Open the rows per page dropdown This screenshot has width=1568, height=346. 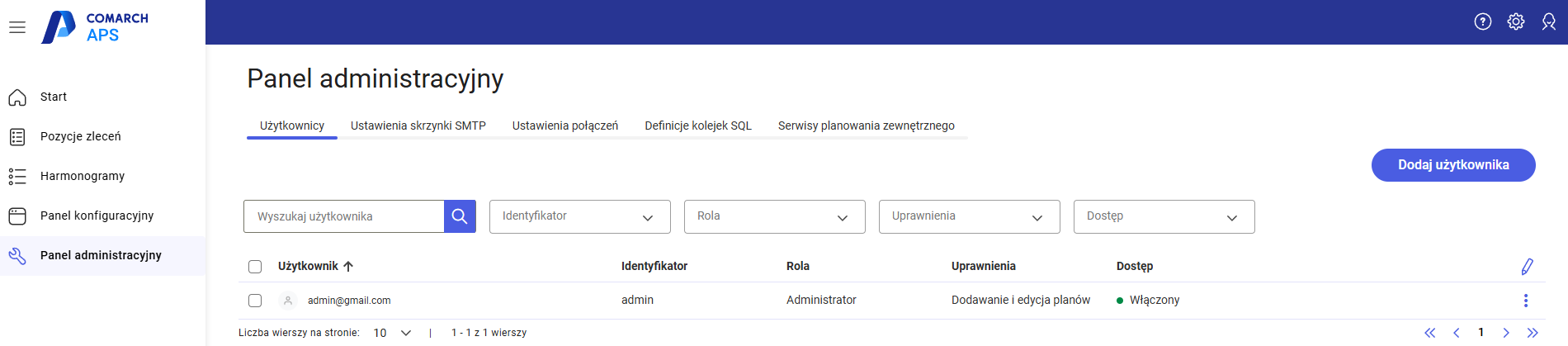point(392,333)
